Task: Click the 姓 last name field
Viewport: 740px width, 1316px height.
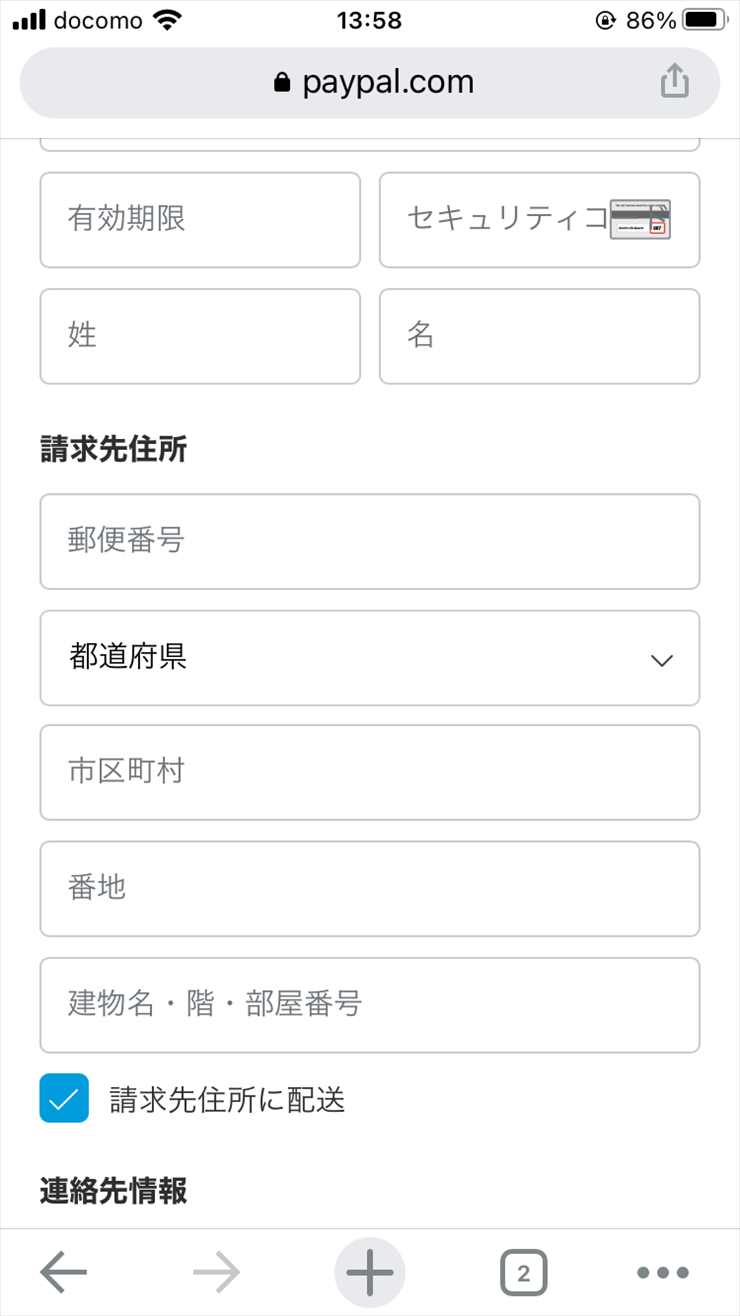Action: [200, 336]
